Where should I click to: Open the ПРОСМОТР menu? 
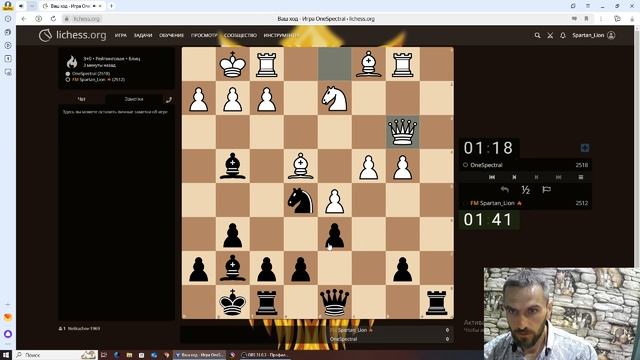click(x=204, y=36)
